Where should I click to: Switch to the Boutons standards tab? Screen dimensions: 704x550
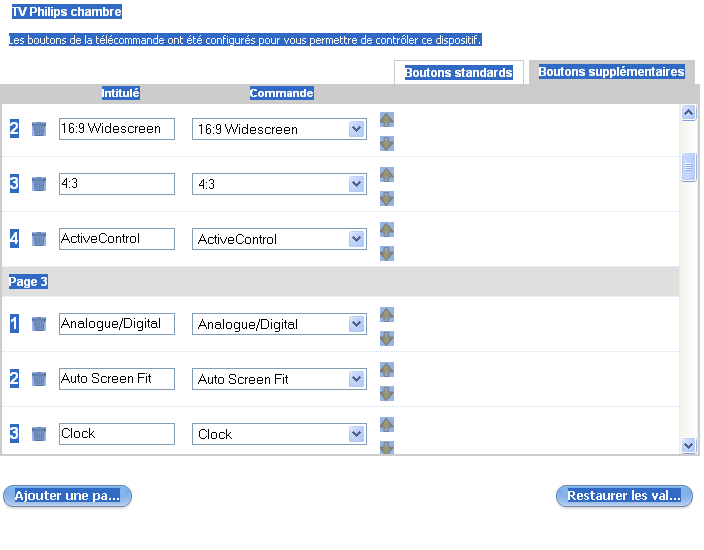click(x=458, y=73)
